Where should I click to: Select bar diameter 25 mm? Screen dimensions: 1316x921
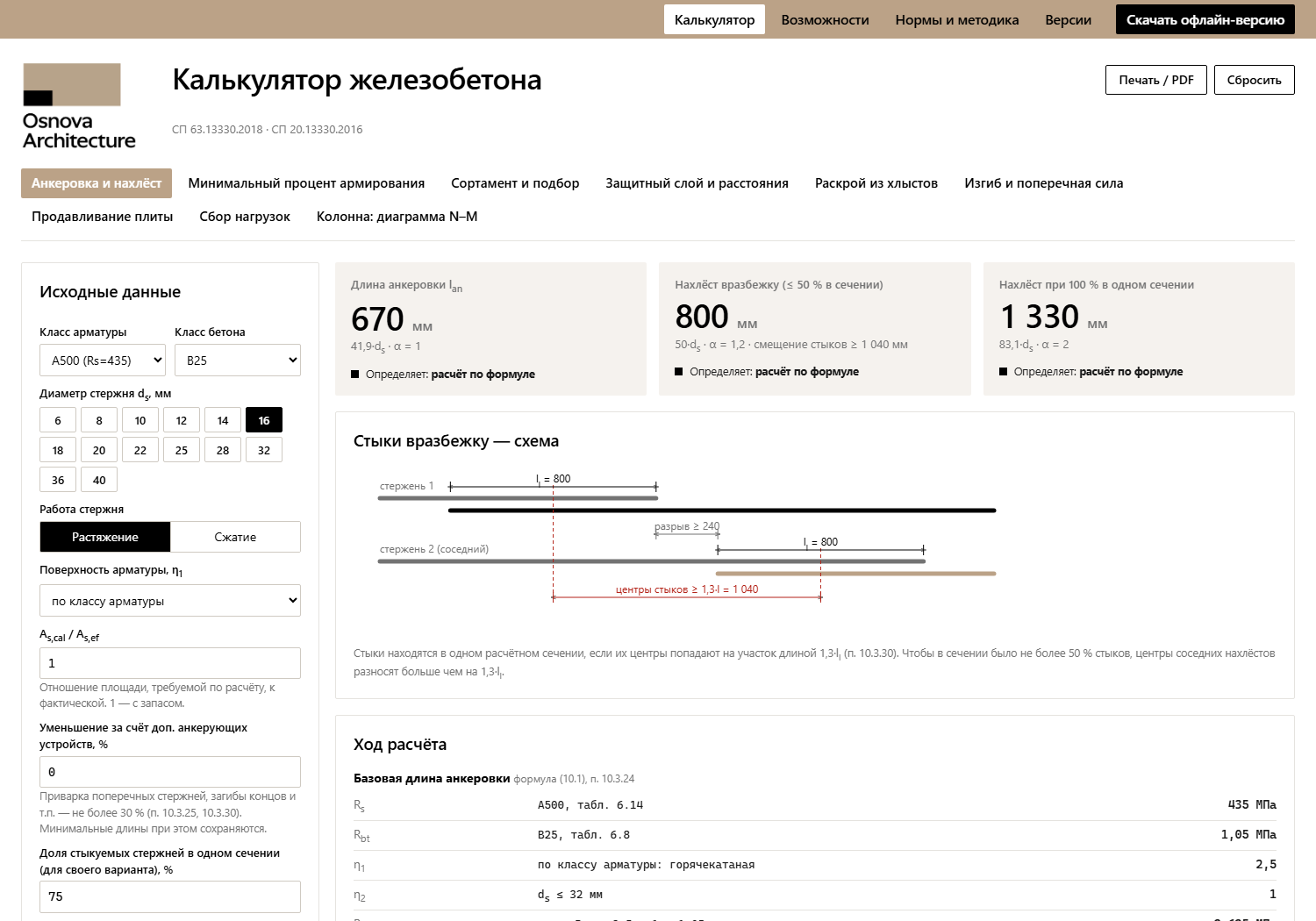[182, 450]
